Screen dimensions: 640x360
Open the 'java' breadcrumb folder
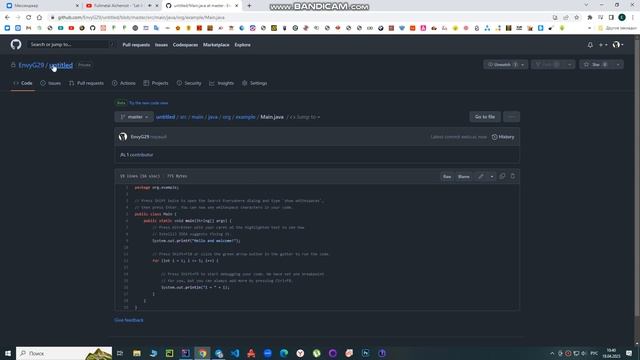[x=213, y=117]
